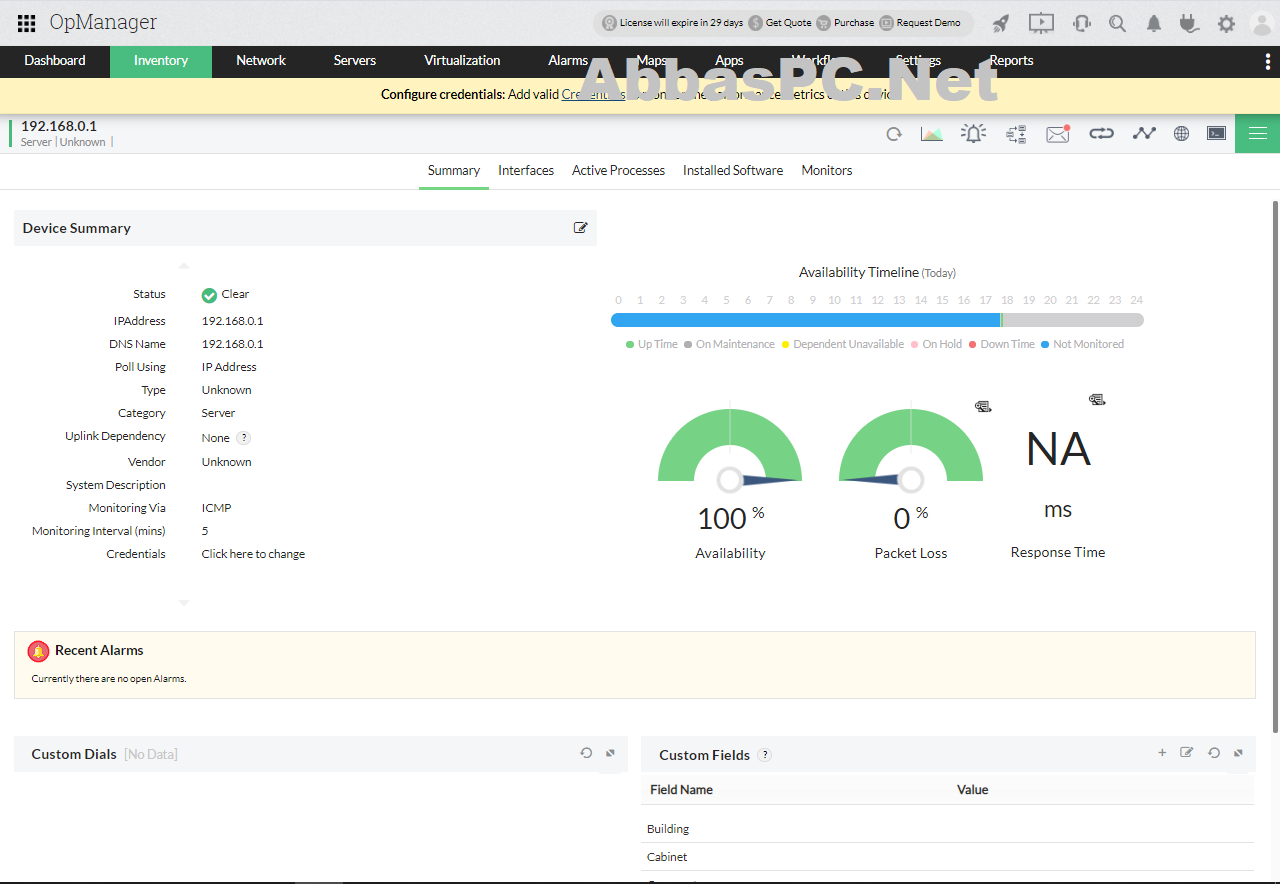
Task: Open the video presentation screen icon
Action: tap(1041, 23)
